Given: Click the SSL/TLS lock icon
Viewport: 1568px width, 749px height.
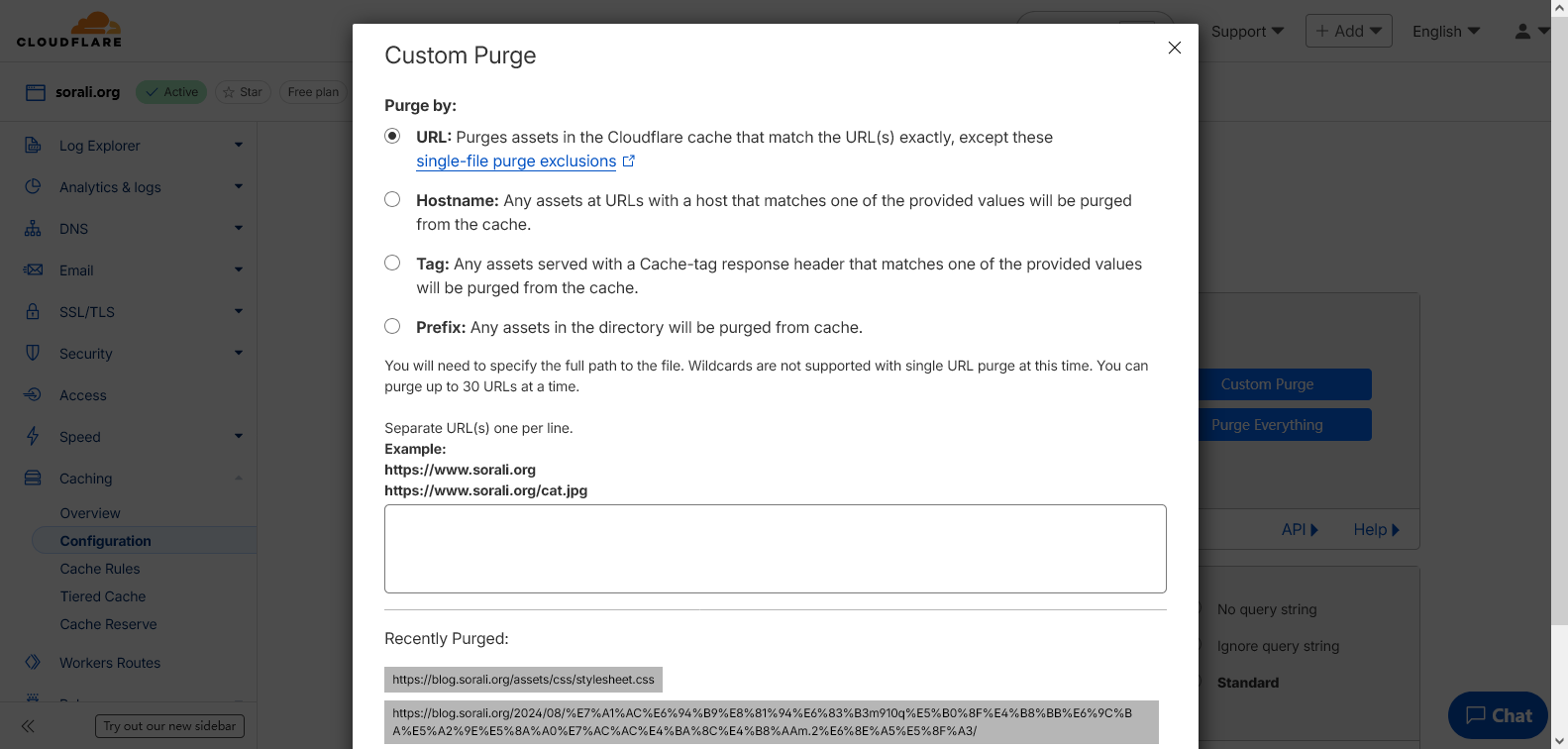Looking at the screenshot, I should (x=33, y=312).
